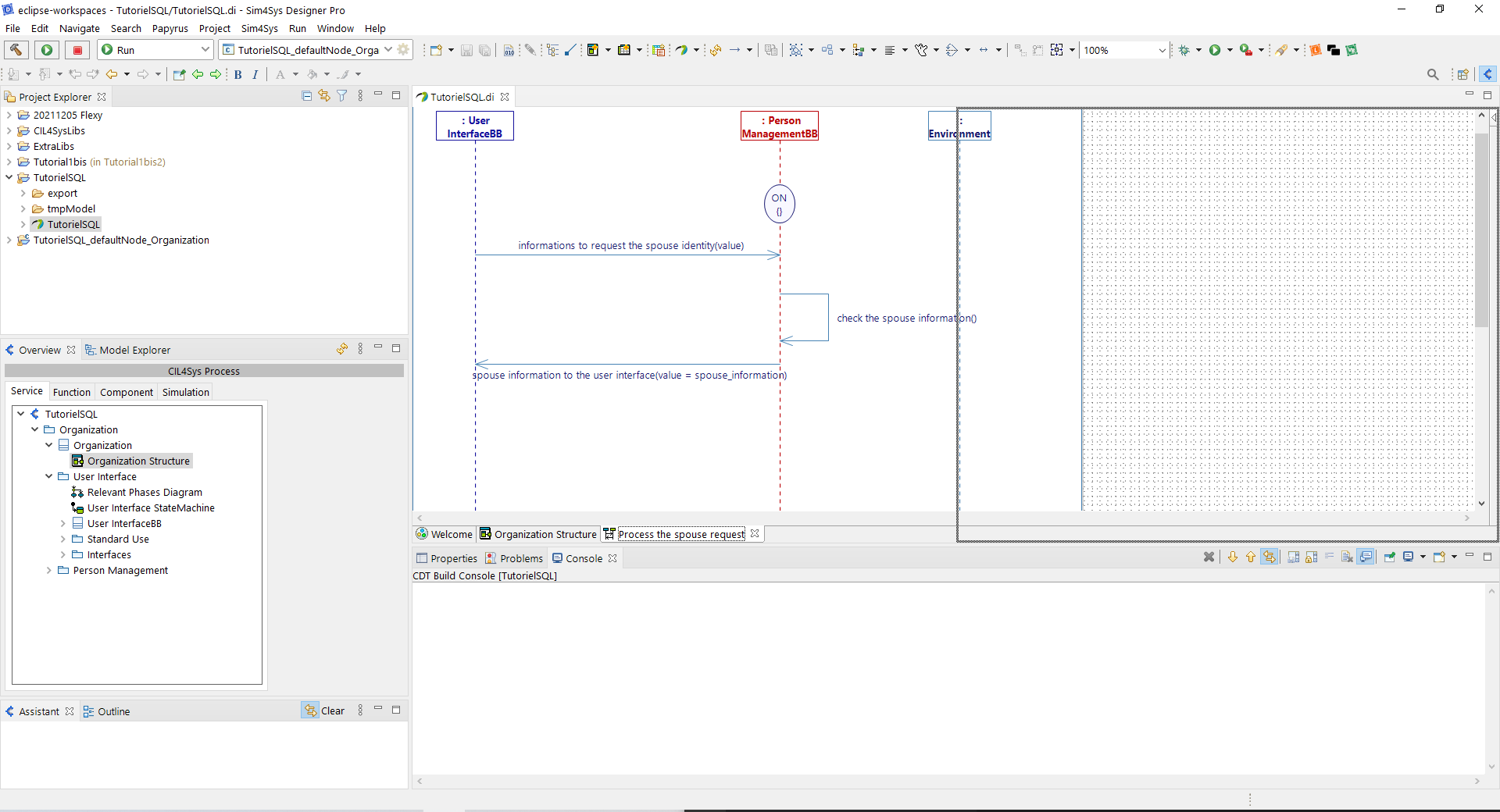Screen dimensions: 1500x812
Task: Click the binary 010 toolbar icon
Action: coord(509,50)
